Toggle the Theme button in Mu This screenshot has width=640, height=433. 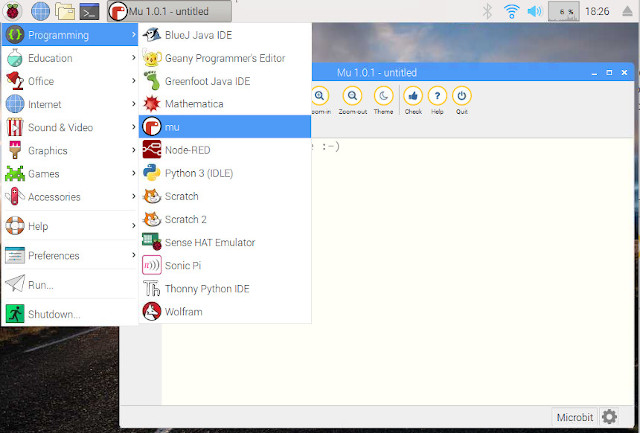pos(384,100)
